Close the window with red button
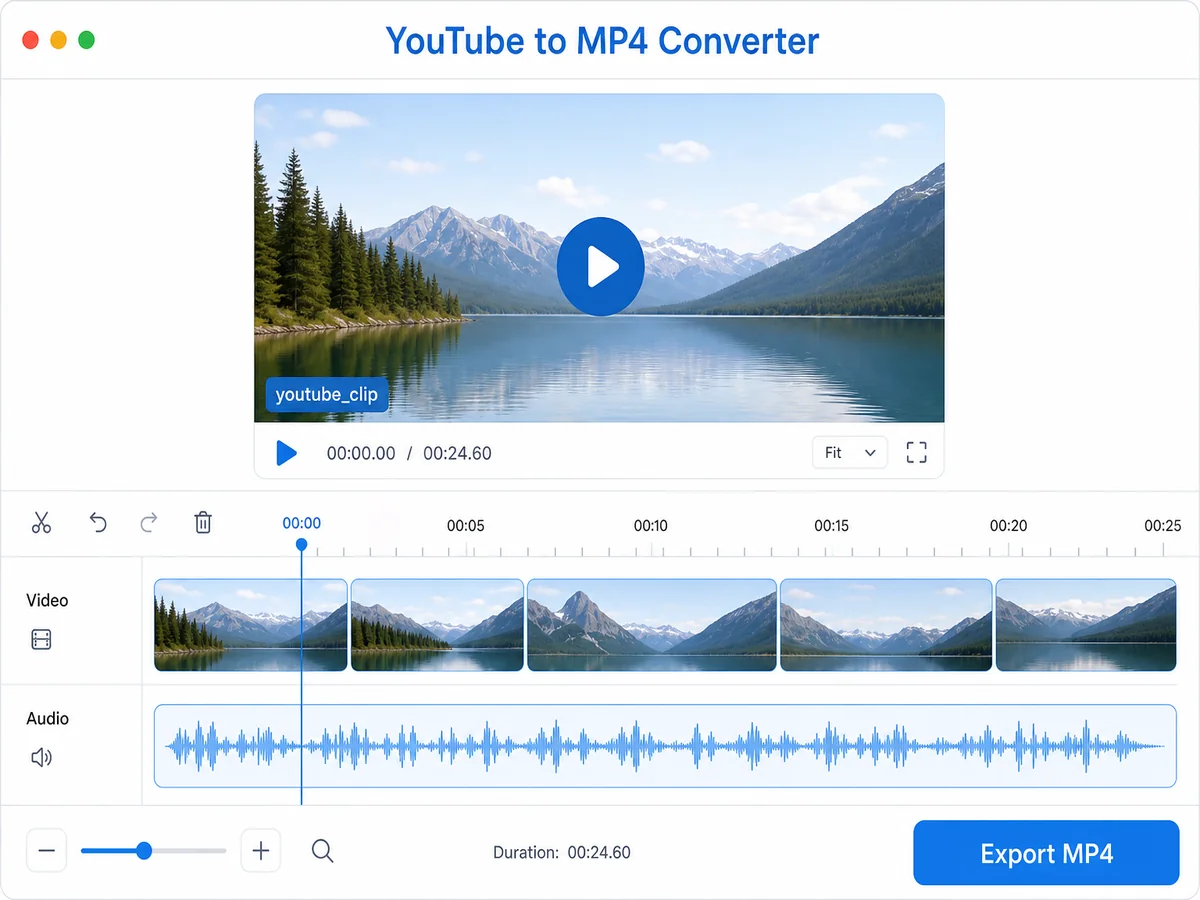The image size is (1200, 900). tap(30, 40)
